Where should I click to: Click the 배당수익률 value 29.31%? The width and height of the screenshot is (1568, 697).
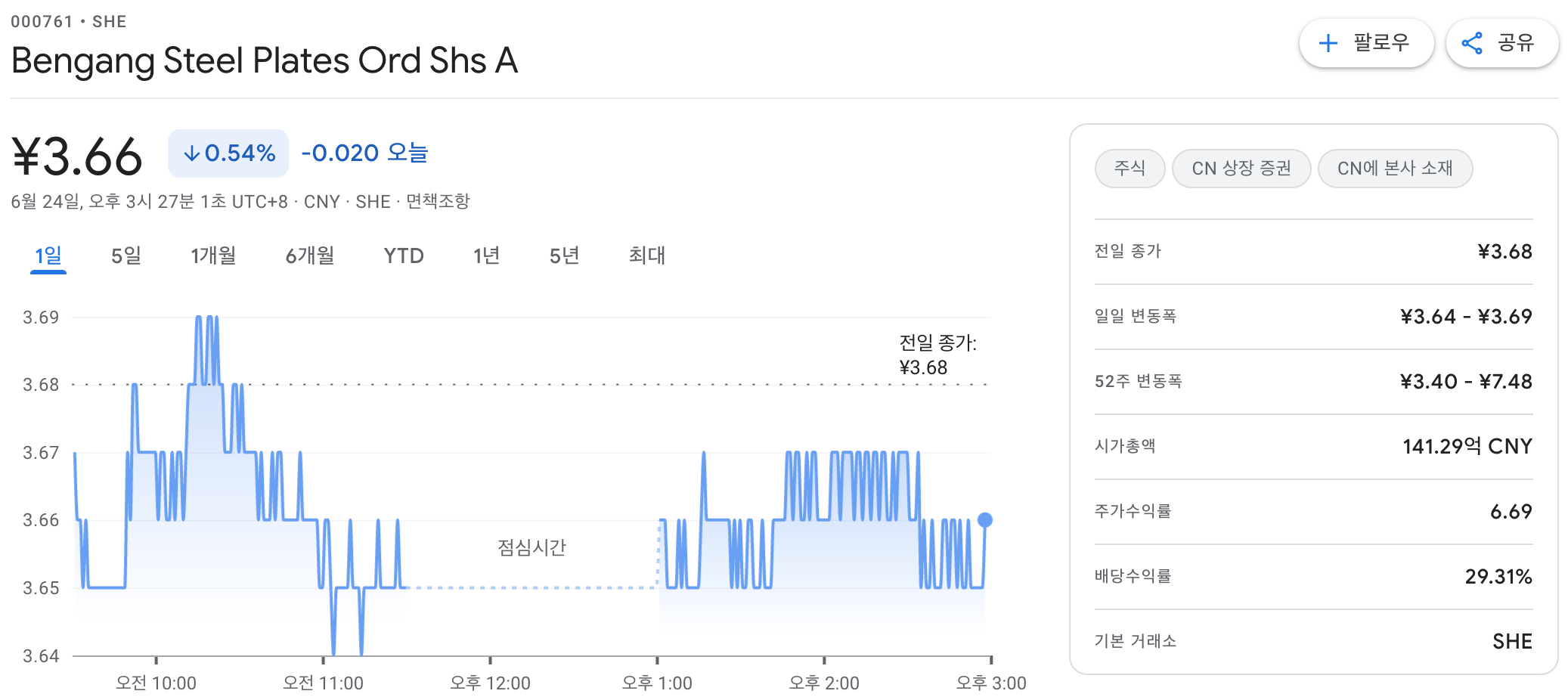[x=1498, y=577]
